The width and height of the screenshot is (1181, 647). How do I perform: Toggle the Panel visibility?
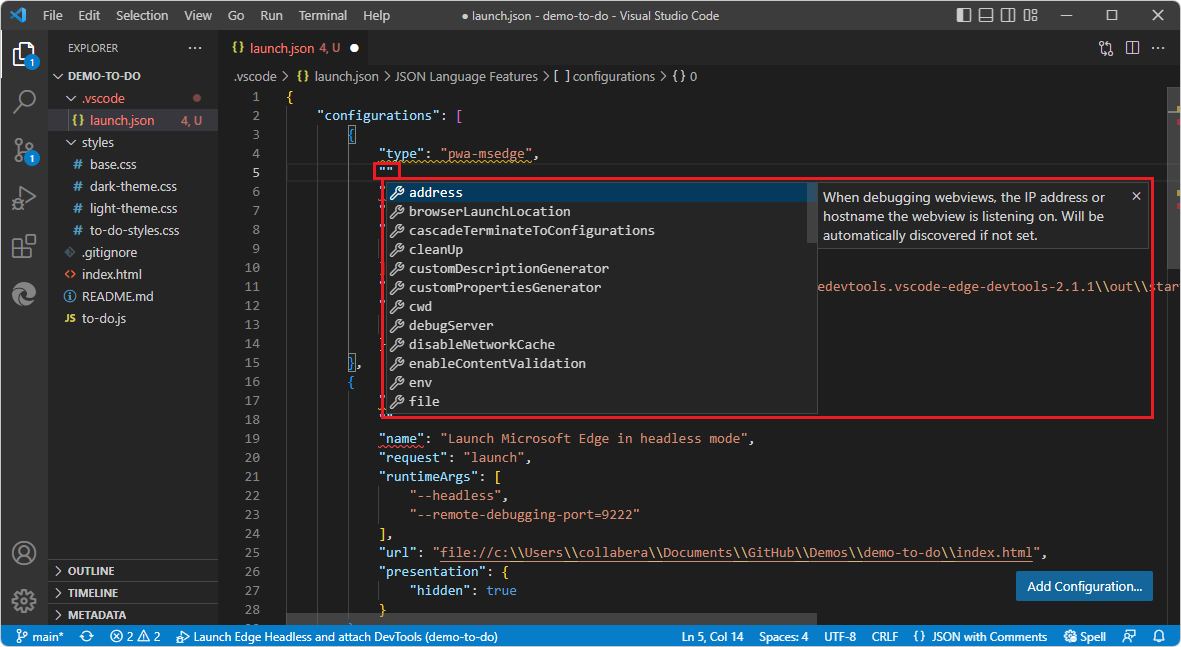pos(986,15)
